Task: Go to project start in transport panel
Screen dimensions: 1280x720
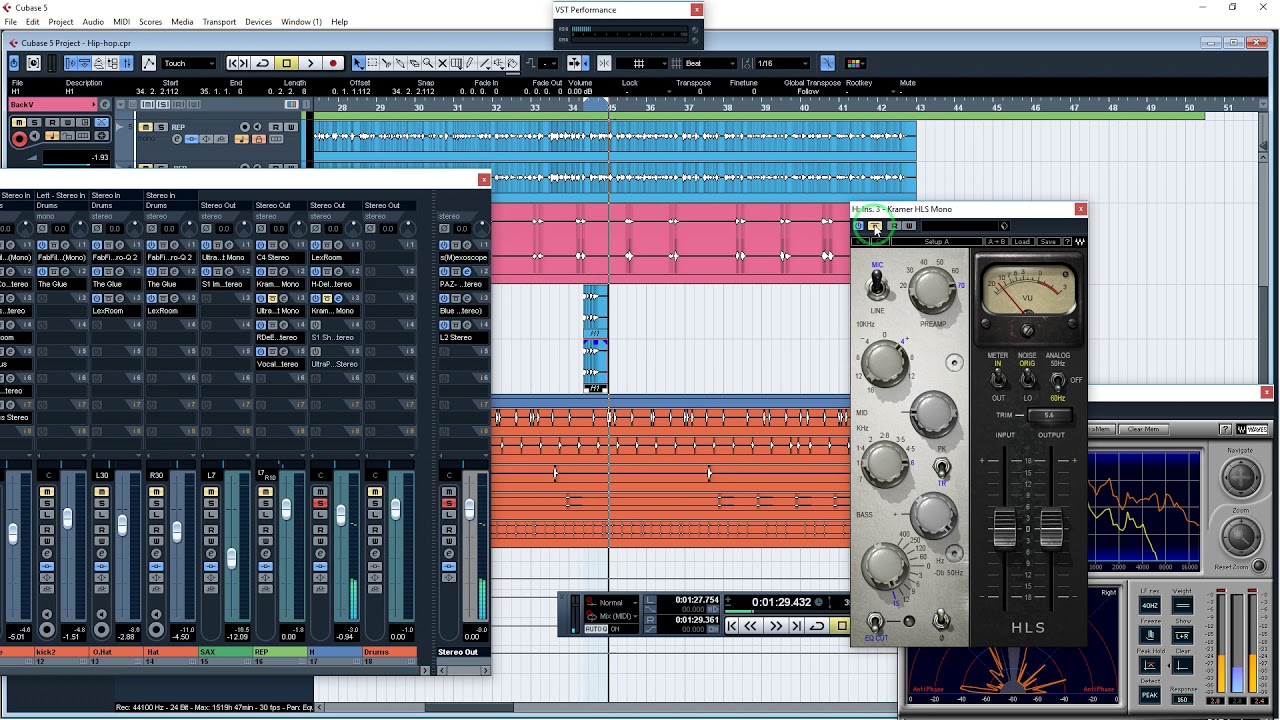Action: point(732,626)
